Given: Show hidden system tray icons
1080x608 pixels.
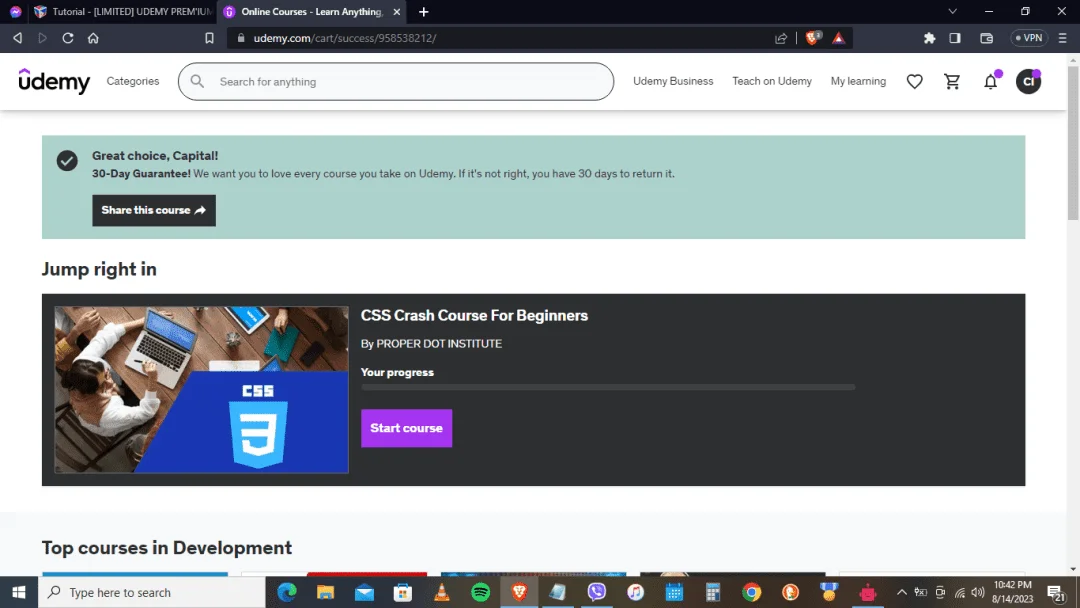Looking at the screenshot, I should point(901,592).
